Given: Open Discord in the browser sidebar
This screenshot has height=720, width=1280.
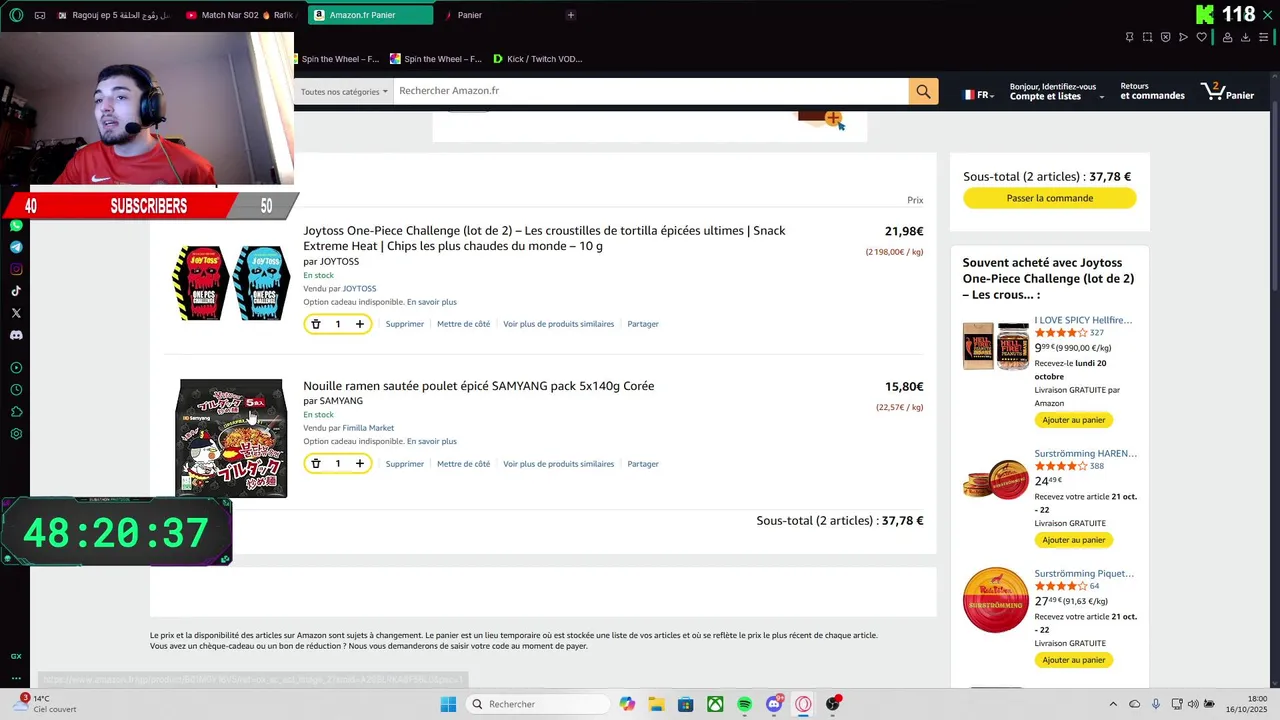Looking at the screenshot, I should pos(16,335).
